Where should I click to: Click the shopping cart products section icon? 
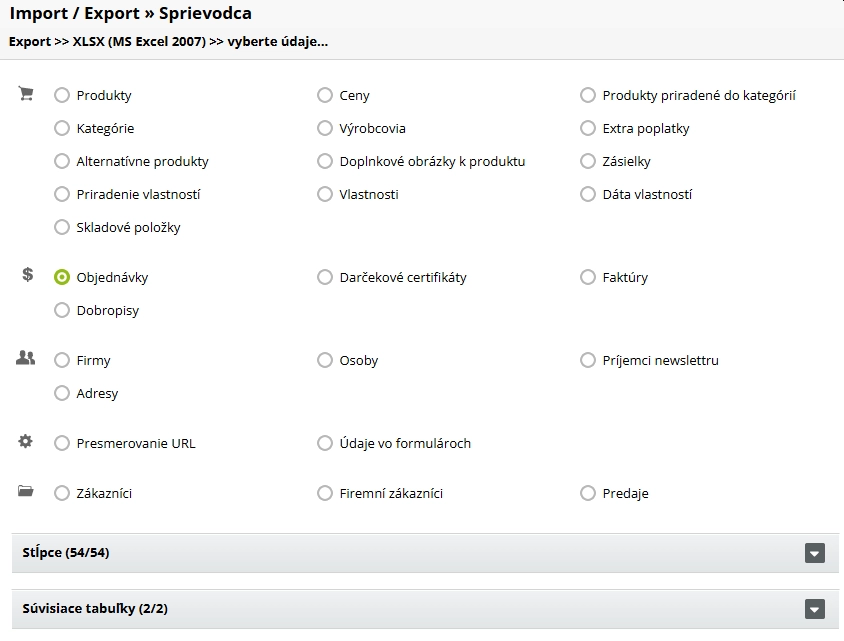tap(26, 94)
